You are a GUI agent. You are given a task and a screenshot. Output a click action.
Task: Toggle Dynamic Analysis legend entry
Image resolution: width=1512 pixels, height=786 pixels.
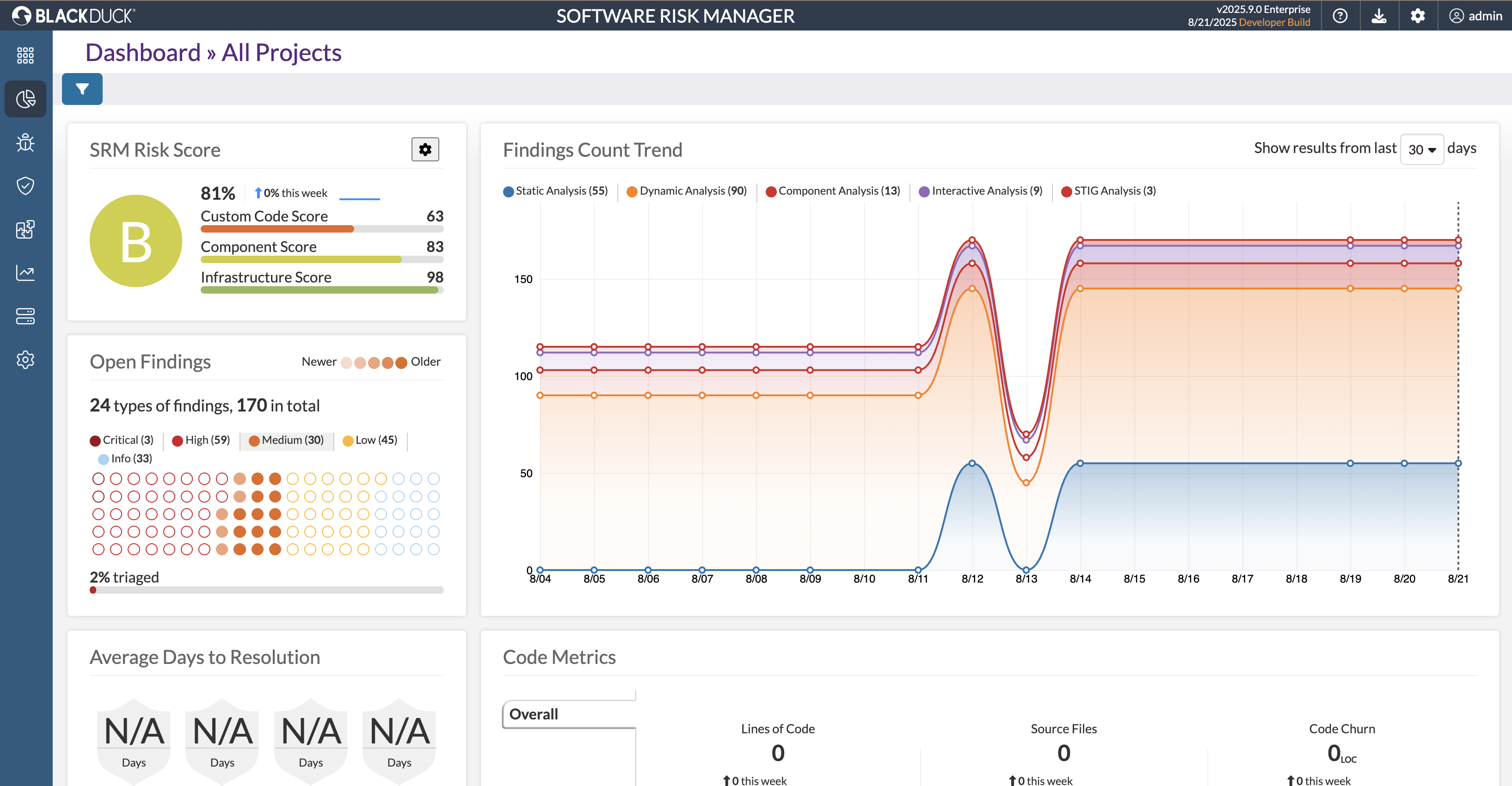pos(687,191)
